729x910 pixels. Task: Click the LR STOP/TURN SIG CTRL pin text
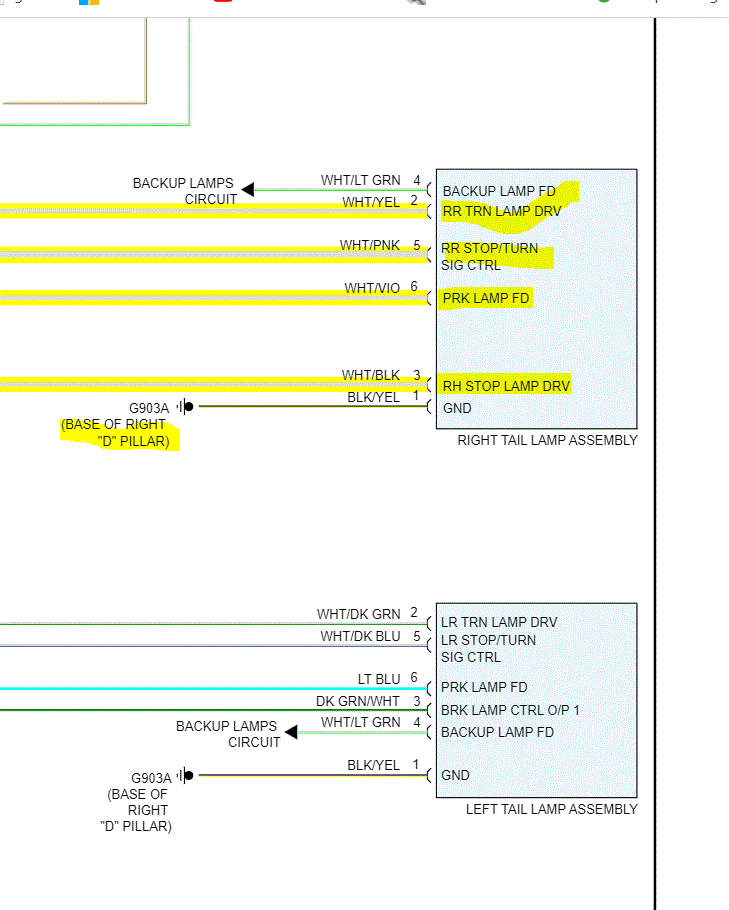pyautogui.click(x=488, y=649)
